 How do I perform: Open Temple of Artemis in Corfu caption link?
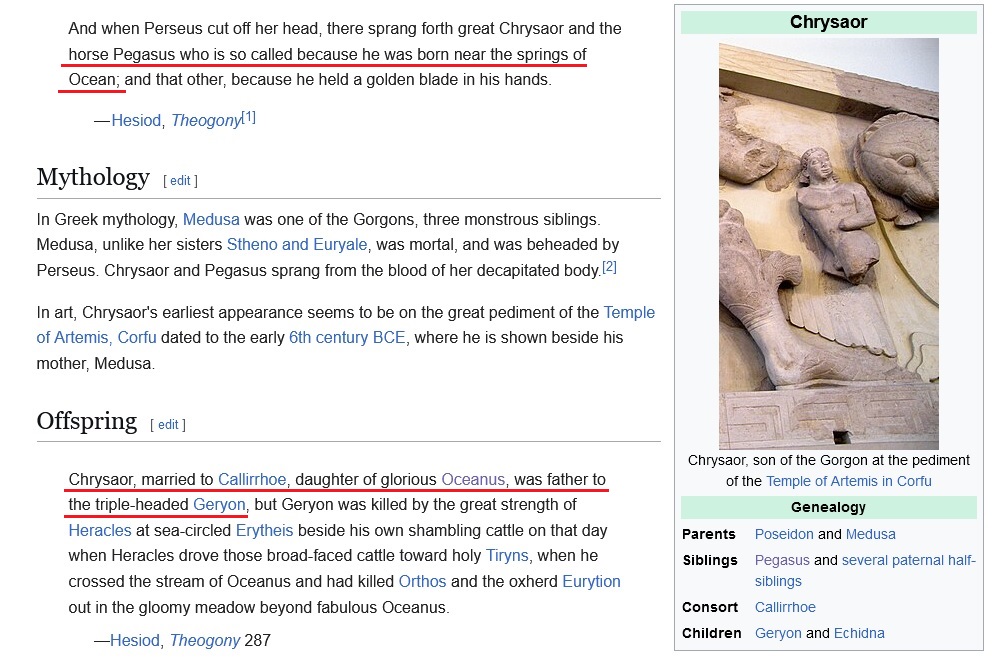[x=849, y=481]
